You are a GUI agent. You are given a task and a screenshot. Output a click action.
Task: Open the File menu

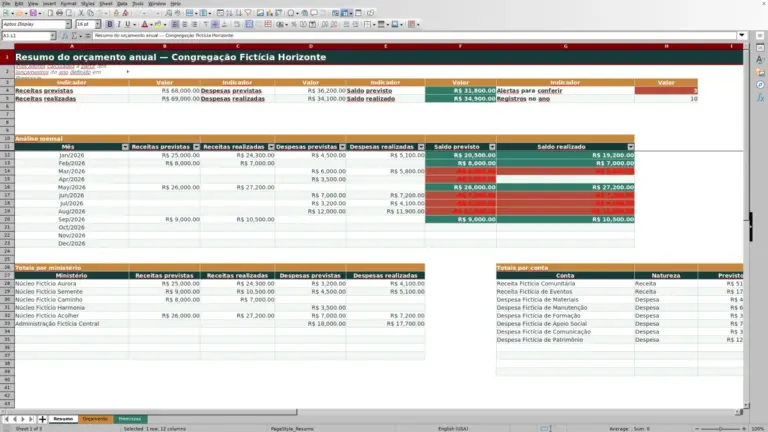coord(6,3)
